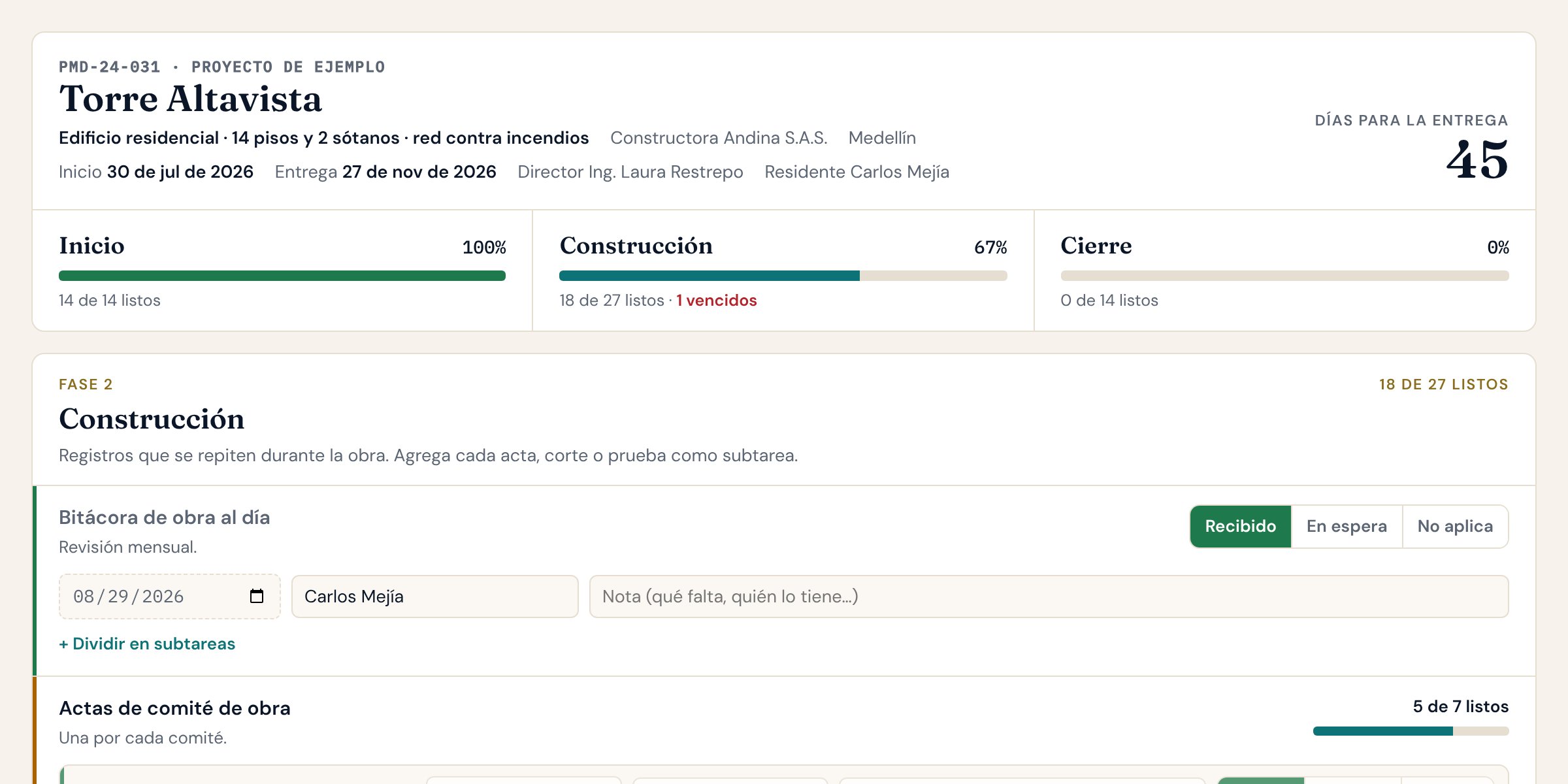Viewport: 1568px width, 784px height.
Task: Mark Bitácora de obra as No aplica
Action: [x=1455, y=526]
